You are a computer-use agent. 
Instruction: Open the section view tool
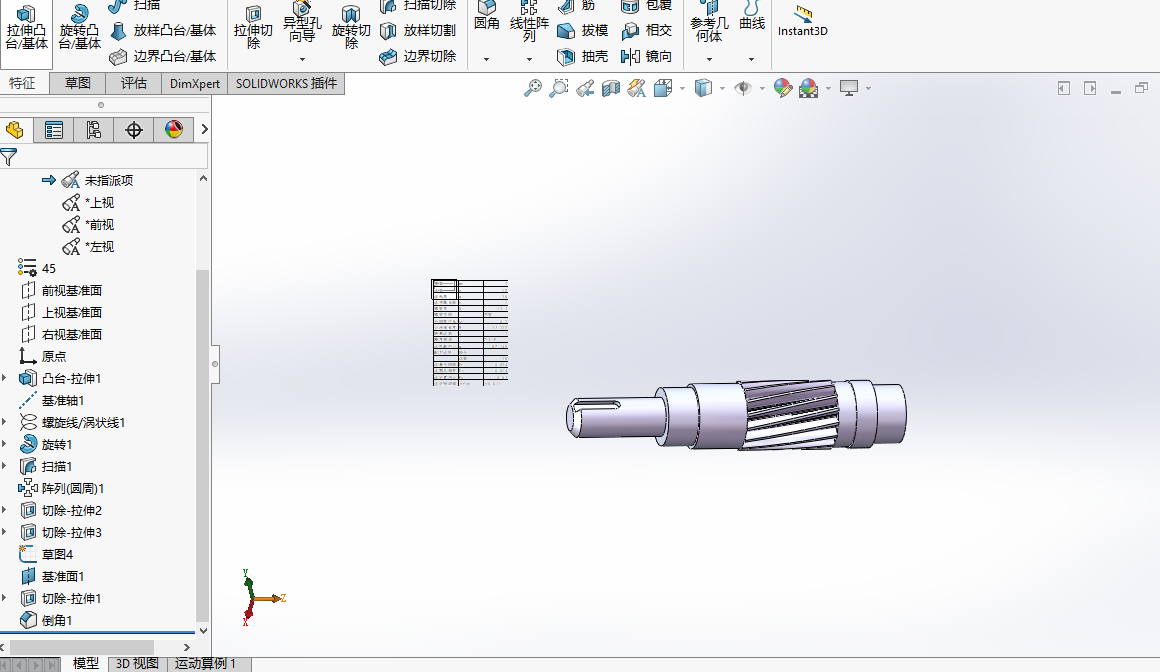(611, 89)
